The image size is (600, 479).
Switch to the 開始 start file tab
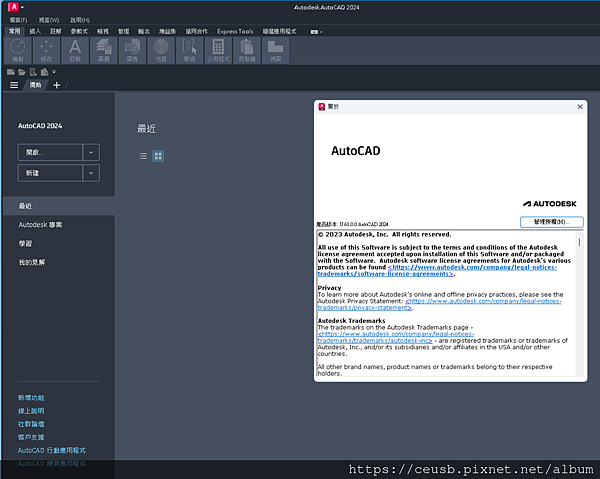(x=36, y=85)
